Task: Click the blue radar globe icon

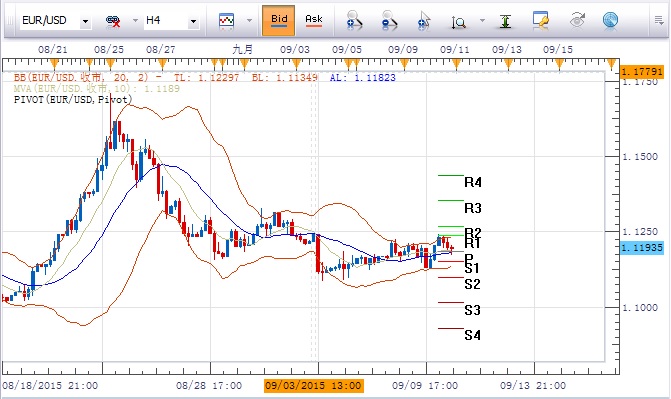Action: tap(610, 21)
